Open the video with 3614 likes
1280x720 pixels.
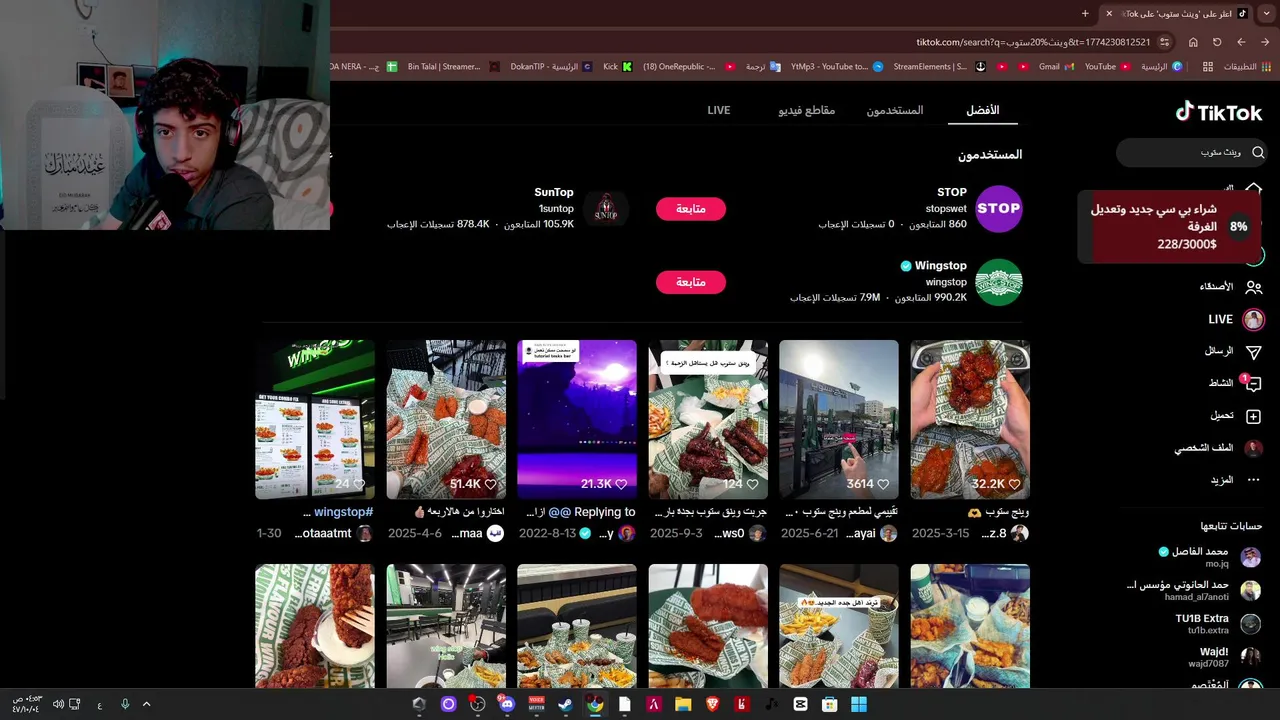[839, 419]
